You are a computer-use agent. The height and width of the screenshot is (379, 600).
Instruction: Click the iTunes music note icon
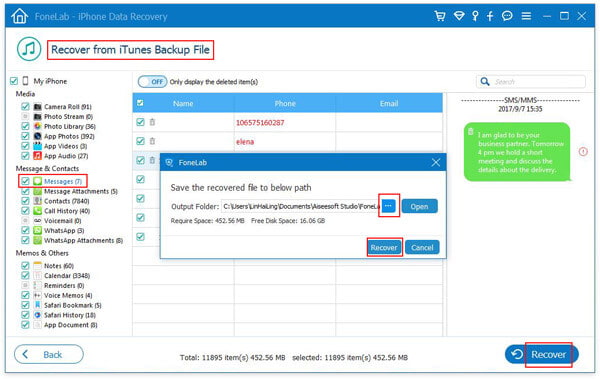coord(29,49)
